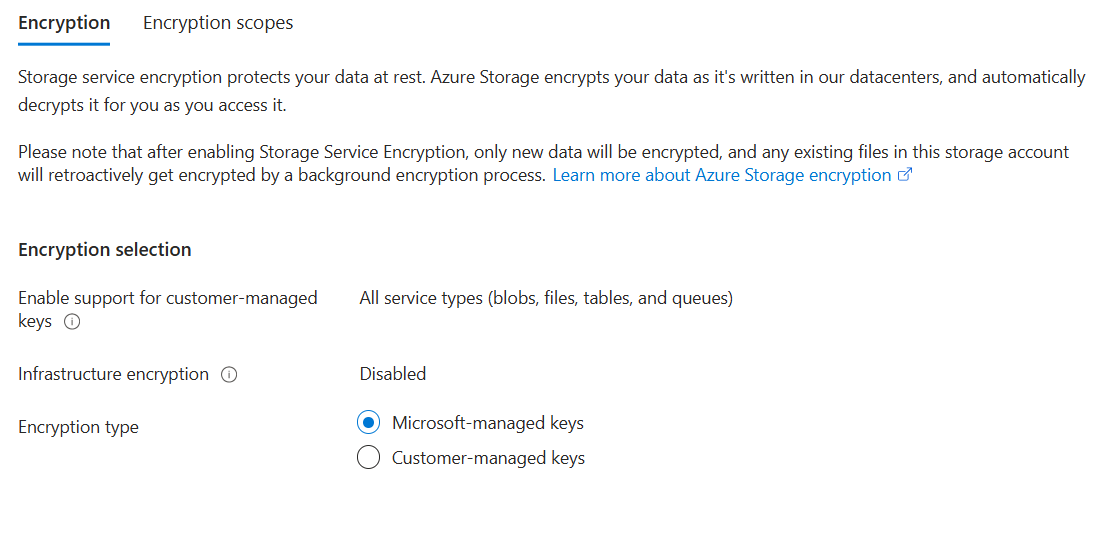Click blue underline beneath the Encryption tab

click(64, 43)
